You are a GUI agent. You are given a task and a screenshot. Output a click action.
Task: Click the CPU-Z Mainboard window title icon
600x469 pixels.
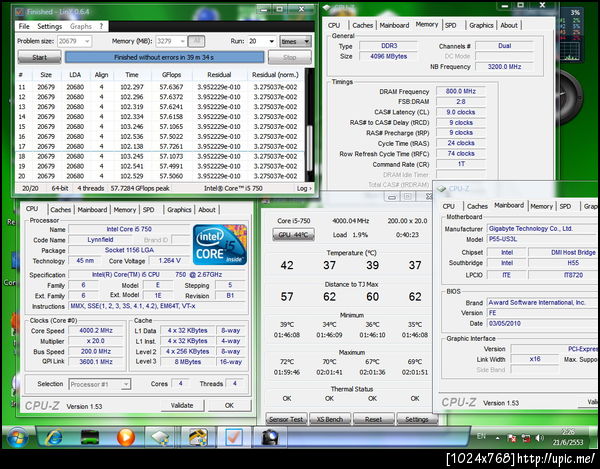pyautogui.click(x=442, y=188)
